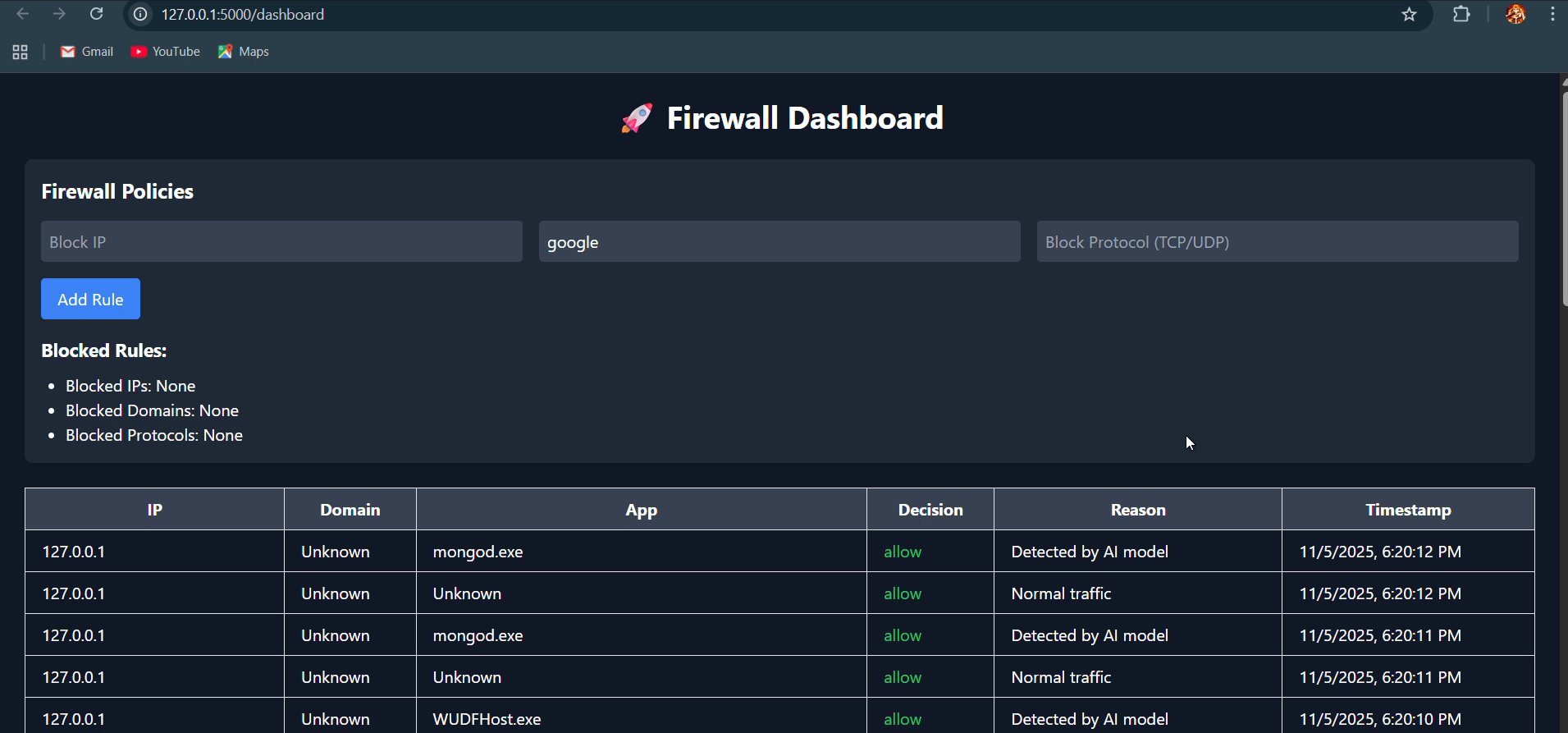Click the Decision column header
The width and height of the screenshot is (1568, 733).
click(930, 510)
